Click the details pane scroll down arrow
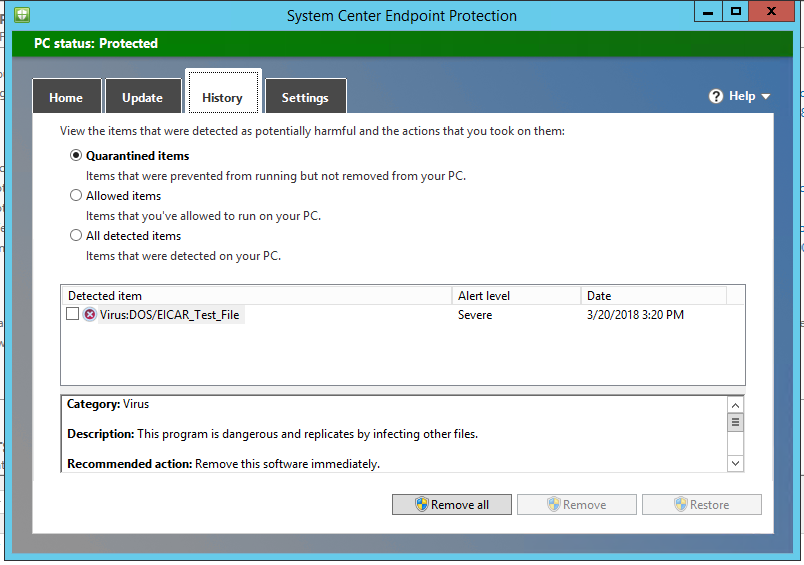 [735, 463]
